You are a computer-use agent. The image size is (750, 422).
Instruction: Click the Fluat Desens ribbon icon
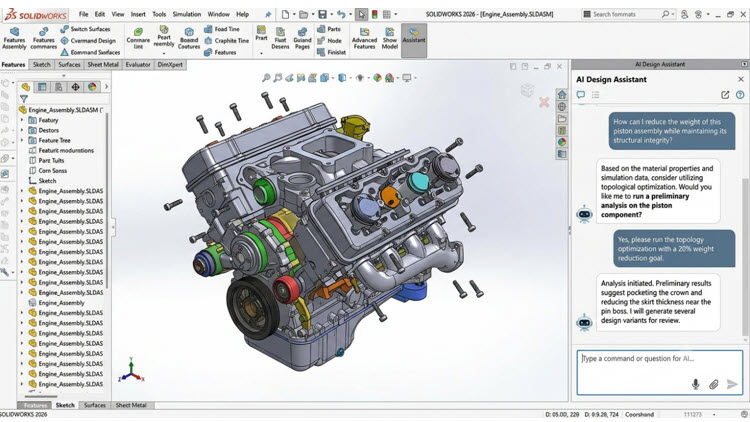coord(280,38)
